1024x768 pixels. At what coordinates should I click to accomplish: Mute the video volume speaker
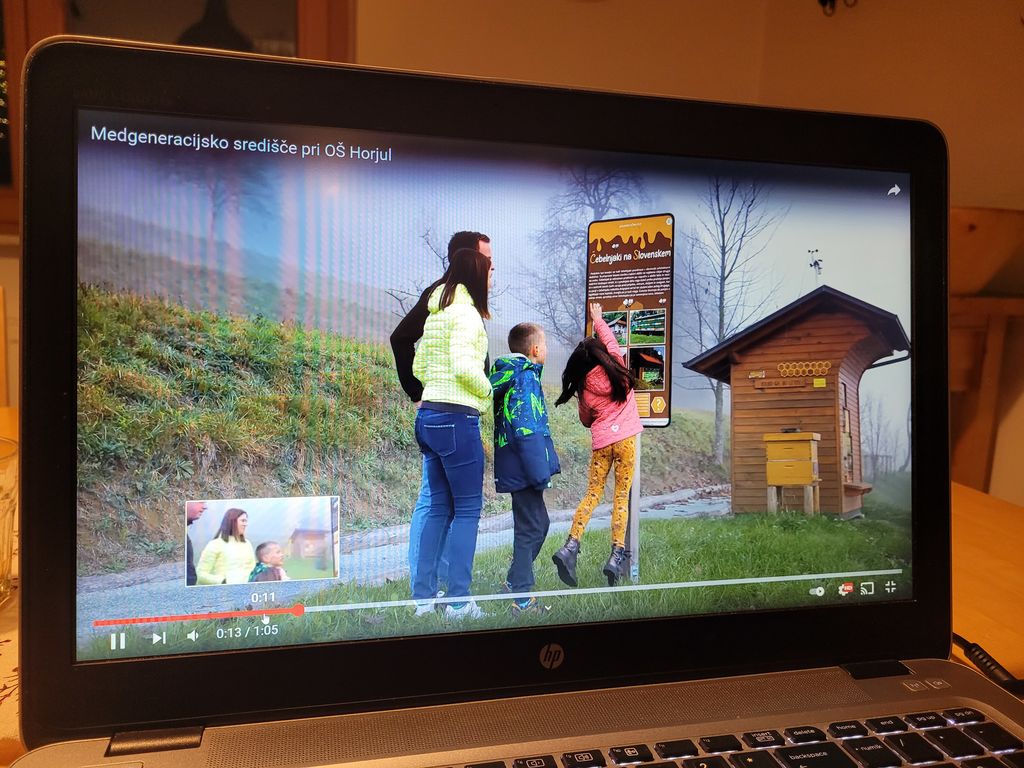pos(192,635)
